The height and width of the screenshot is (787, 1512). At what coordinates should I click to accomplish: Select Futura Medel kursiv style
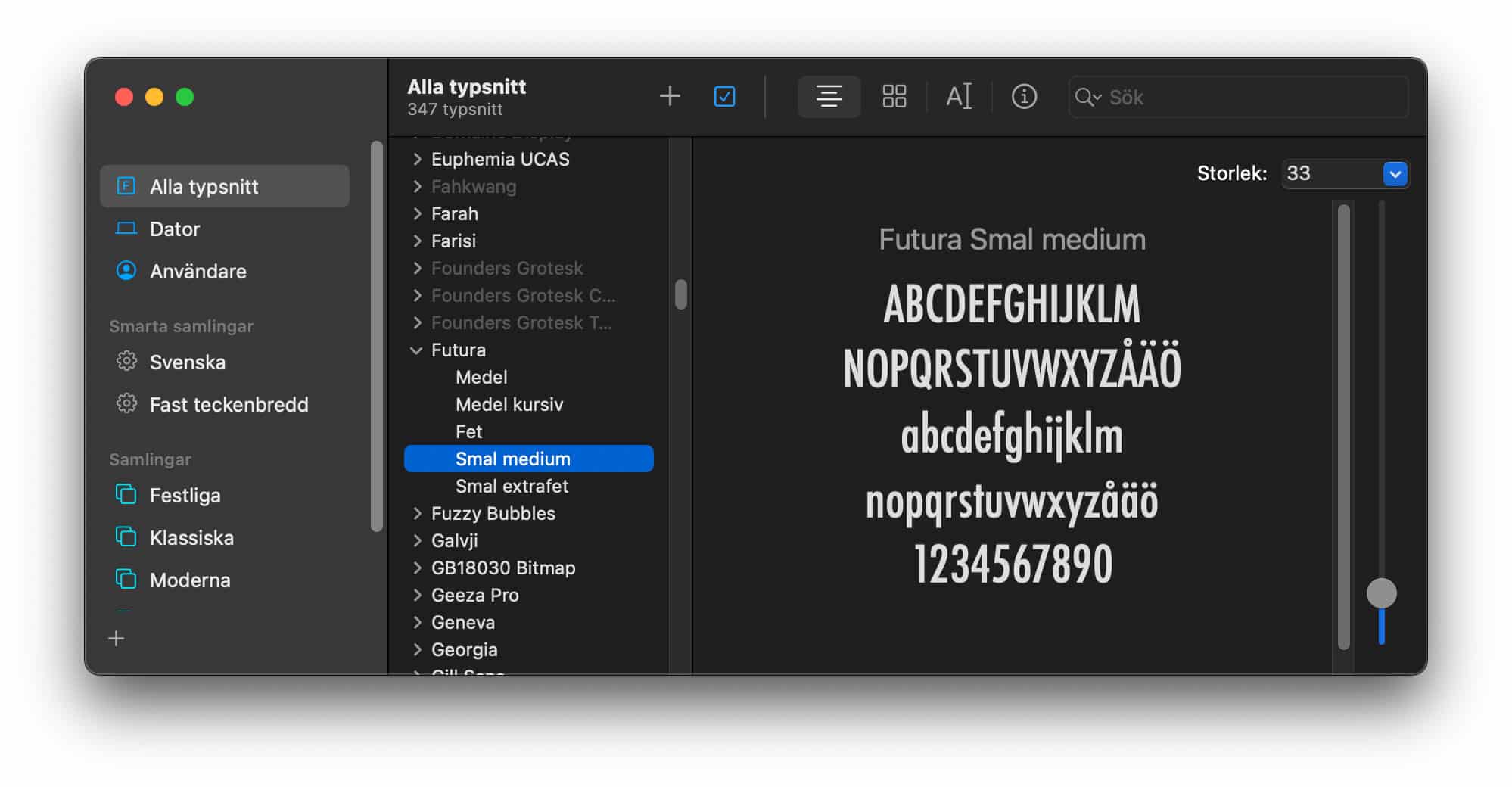529,404
